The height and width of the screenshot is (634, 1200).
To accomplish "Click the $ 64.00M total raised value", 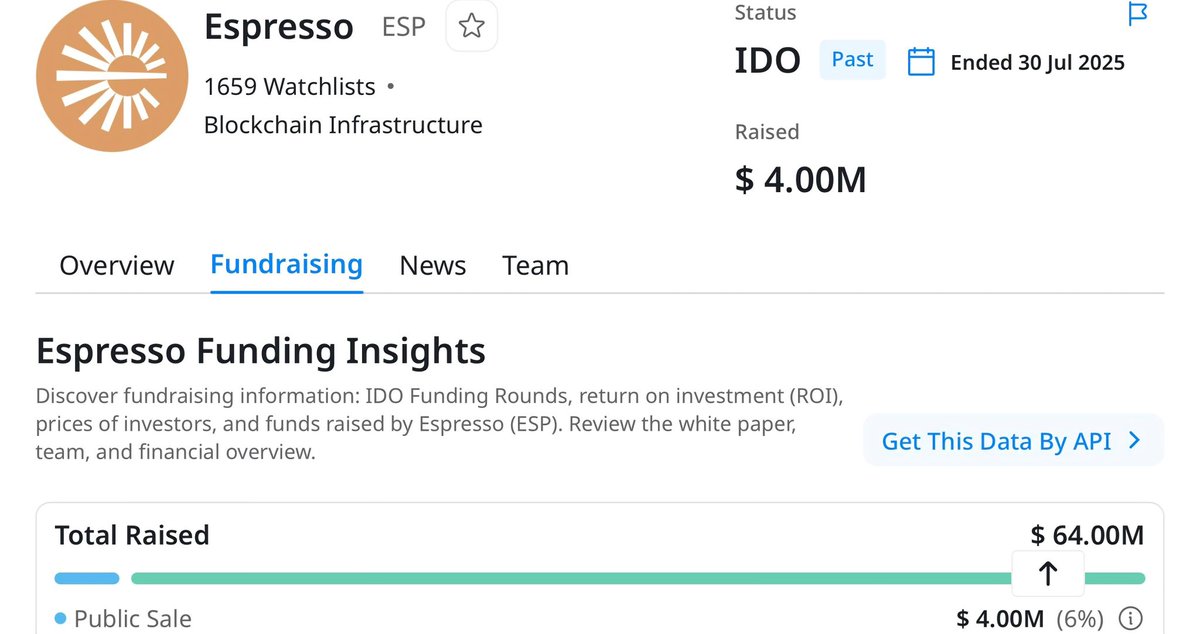I will coord(1087,535).
